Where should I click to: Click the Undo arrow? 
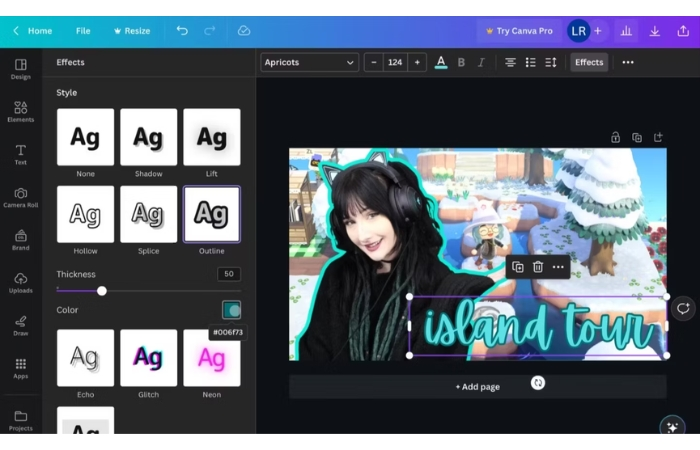coord(182,31)
